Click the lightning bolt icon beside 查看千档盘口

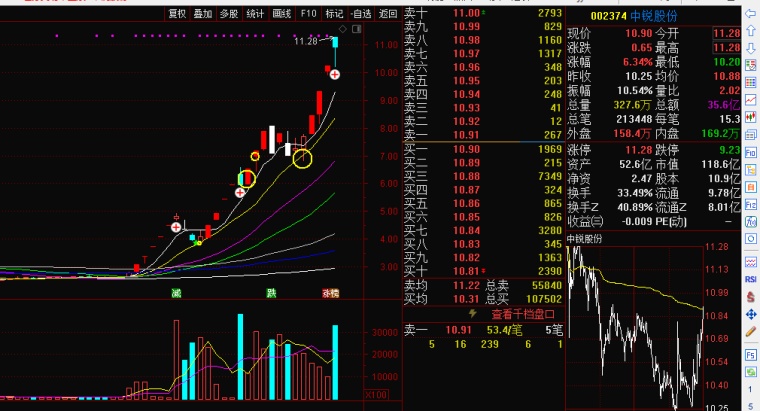coord(473,314)
